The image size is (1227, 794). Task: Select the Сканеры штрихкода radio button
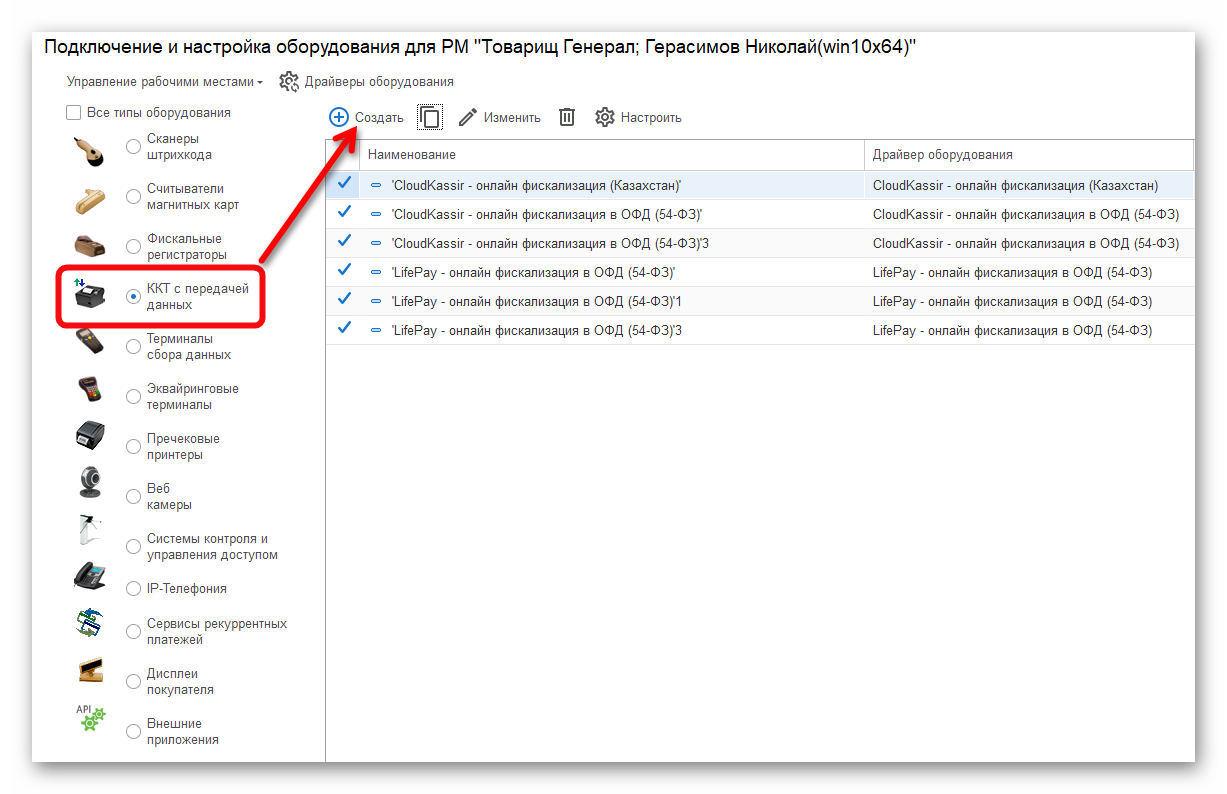133,147
